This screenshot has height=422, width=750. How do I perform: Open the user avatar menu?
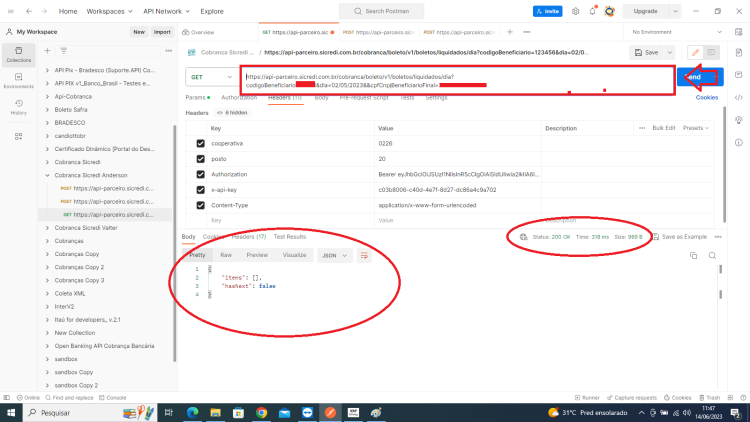[609, 11]
